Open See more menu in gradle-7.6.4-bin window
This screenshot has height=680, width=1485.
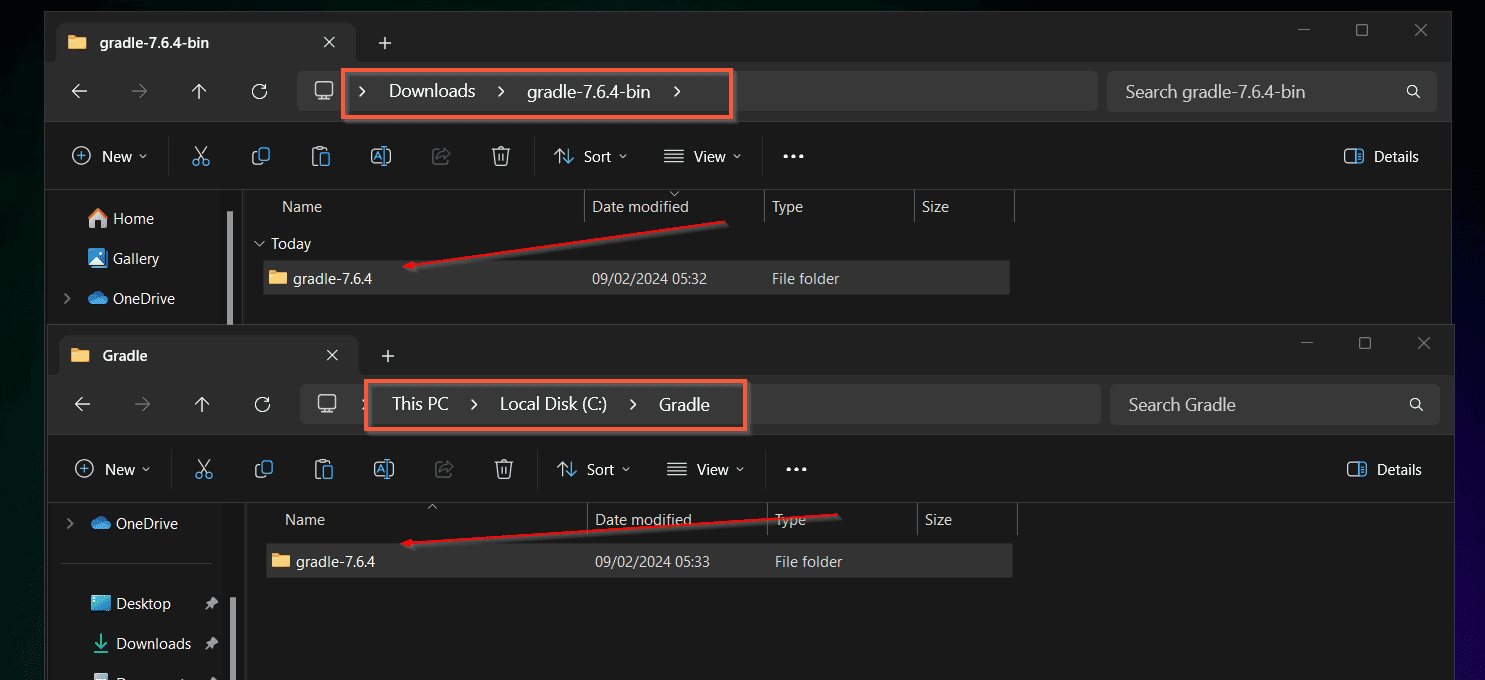coord(793,157)
